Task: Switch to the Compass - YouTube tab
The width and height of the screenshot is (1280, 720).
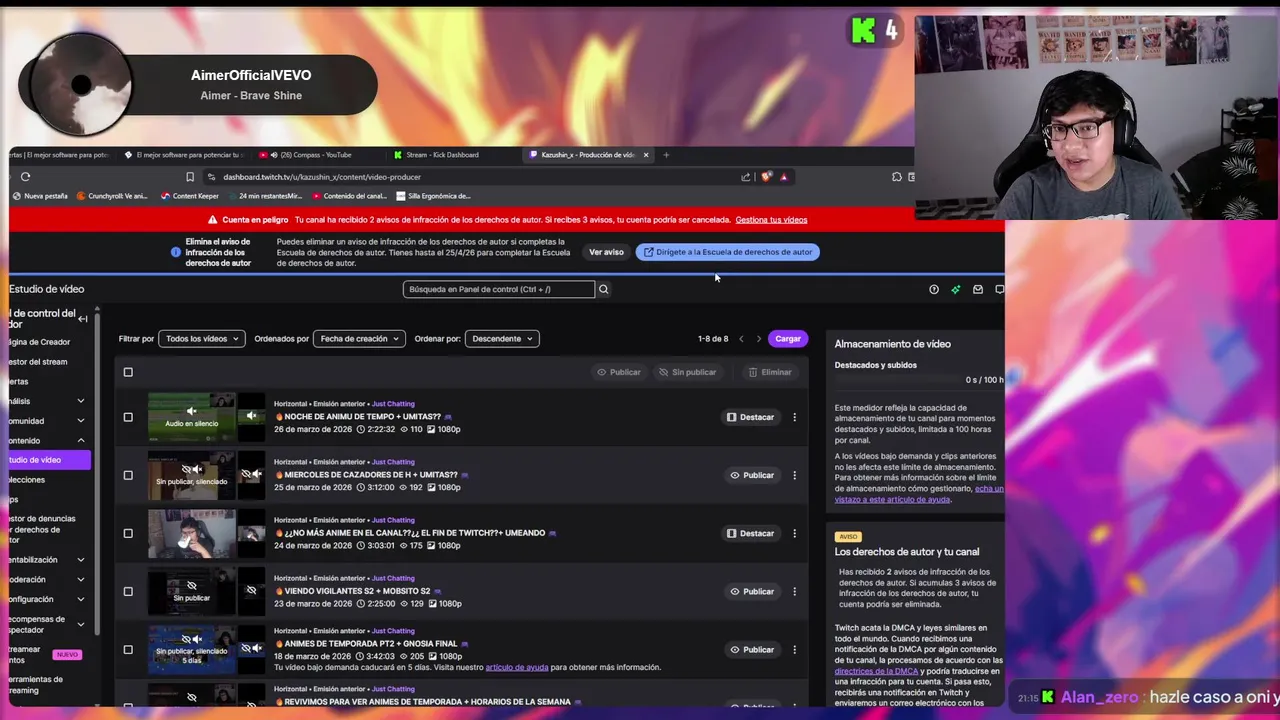Action: (315, 155)
